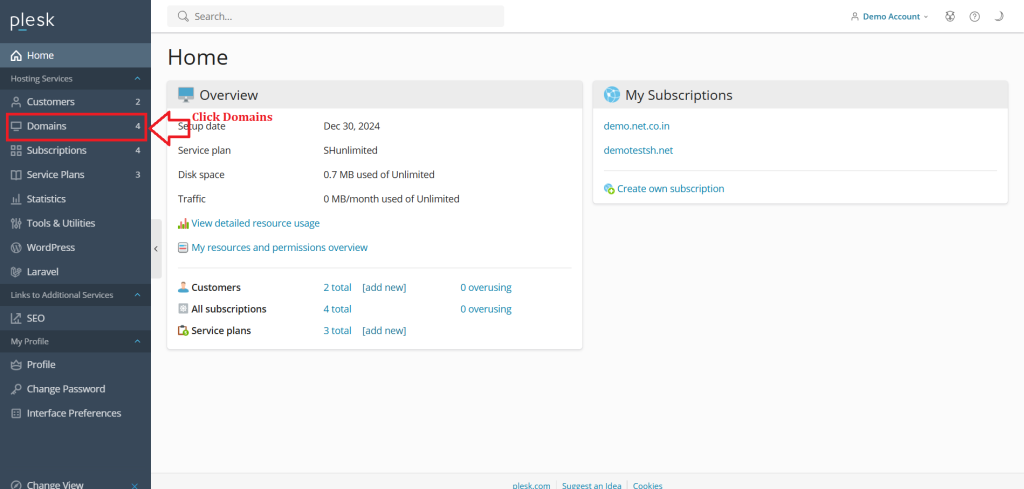Click the Dec 30, 2024 setup date
The width and height of the screenshot is (1024, 489).
coord(351,126)
